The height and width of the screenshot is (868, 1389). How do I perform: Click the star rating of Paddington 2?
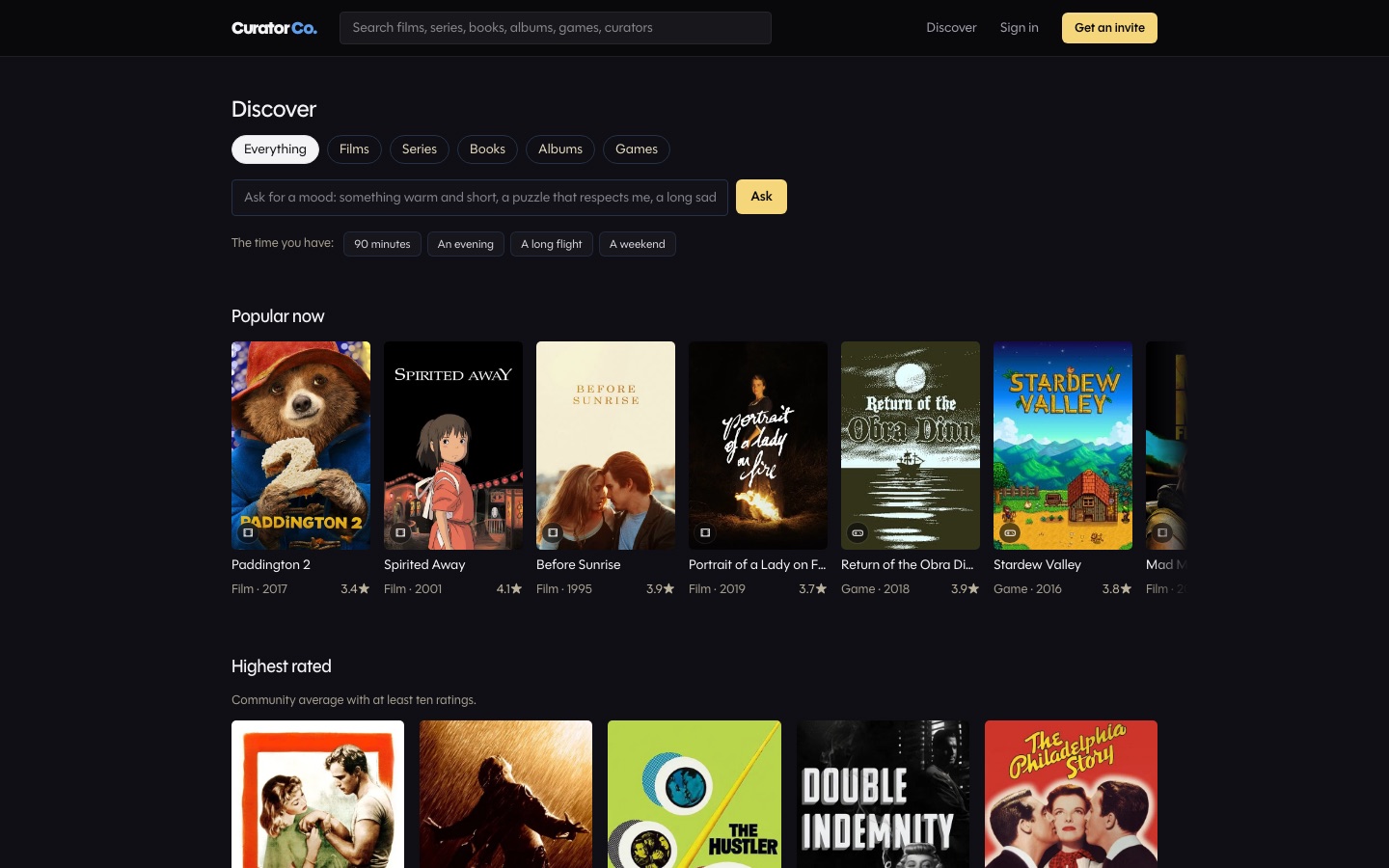[x=355, y=588]
